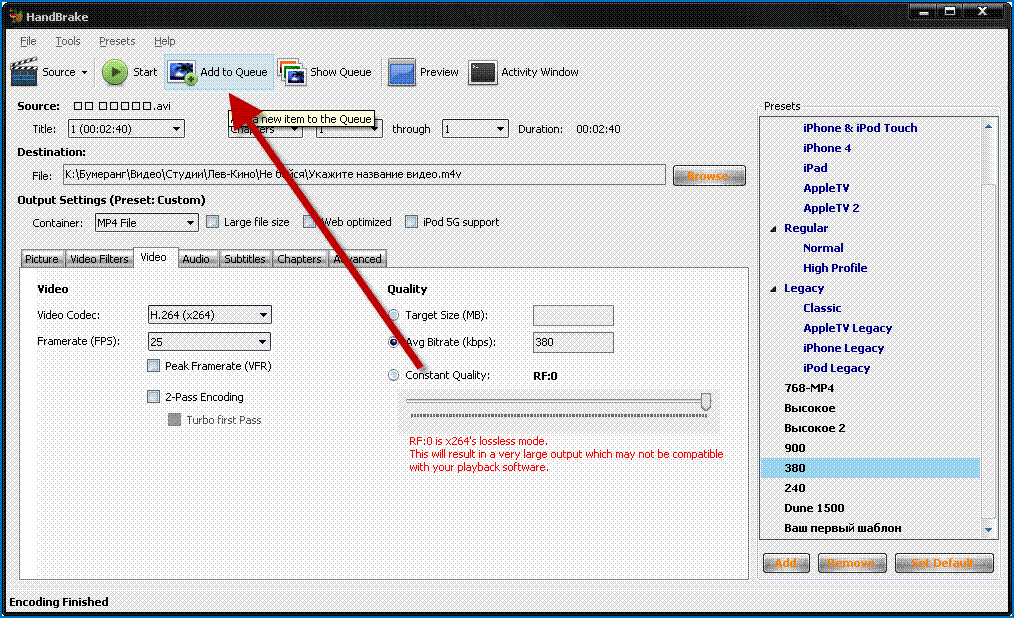1014x618 pixels.
Task: Select the highlighted 380 preset
Action: (870, 469)
